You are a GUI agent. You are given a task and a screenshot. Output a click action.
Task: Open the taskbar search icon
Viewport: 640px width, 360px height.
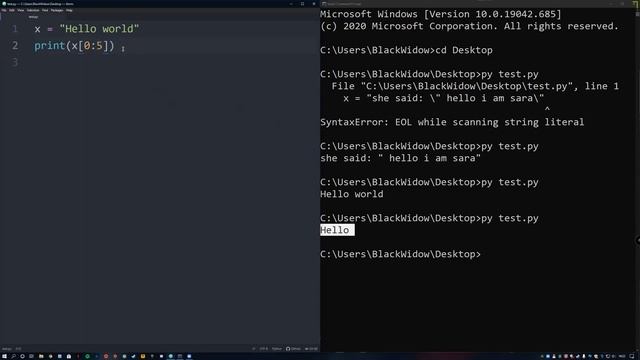tap(13, 356)
